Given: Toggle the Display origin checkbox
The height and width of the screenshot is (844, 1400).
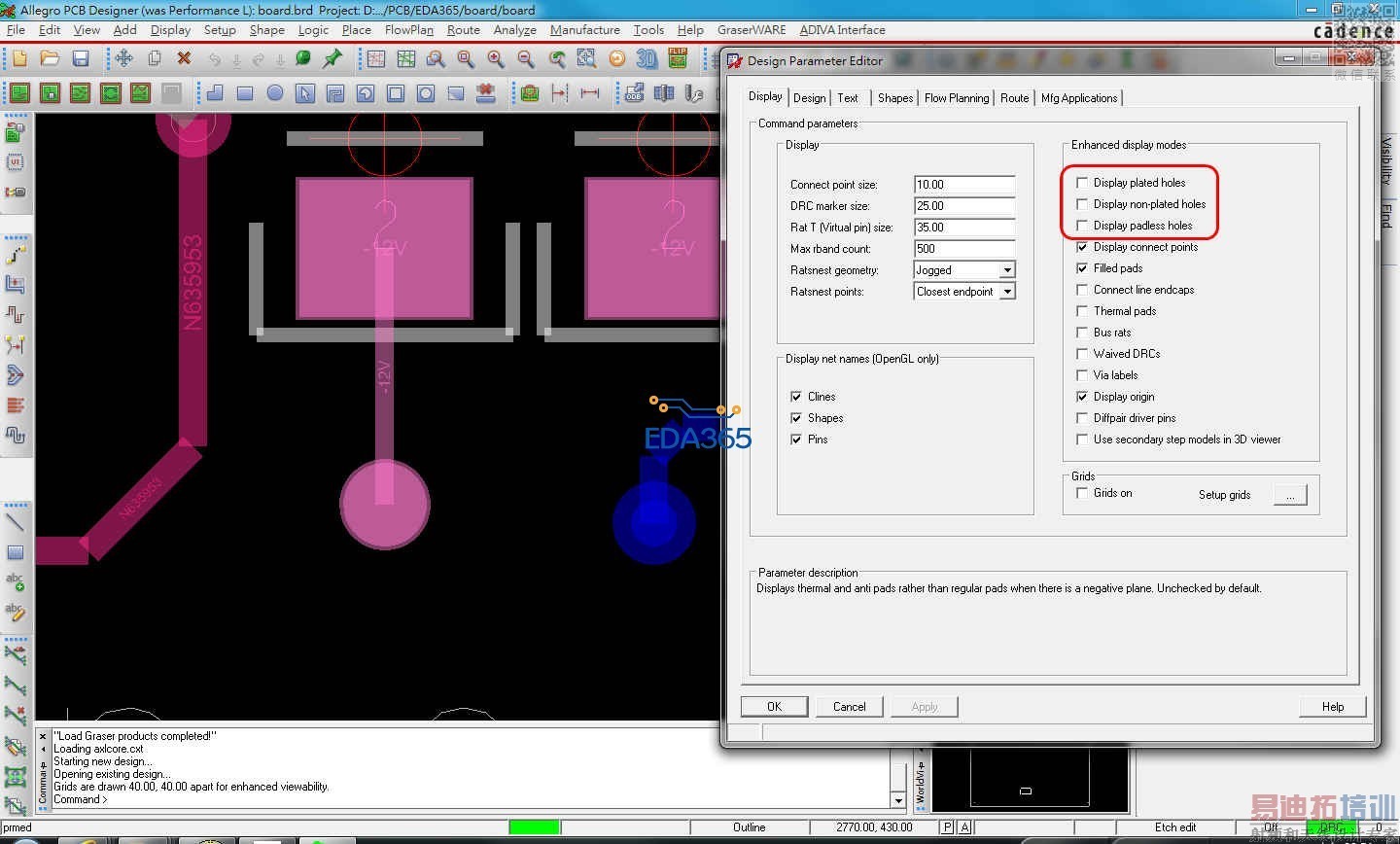Looking at the screenshot, I should tap(1082, 397).
